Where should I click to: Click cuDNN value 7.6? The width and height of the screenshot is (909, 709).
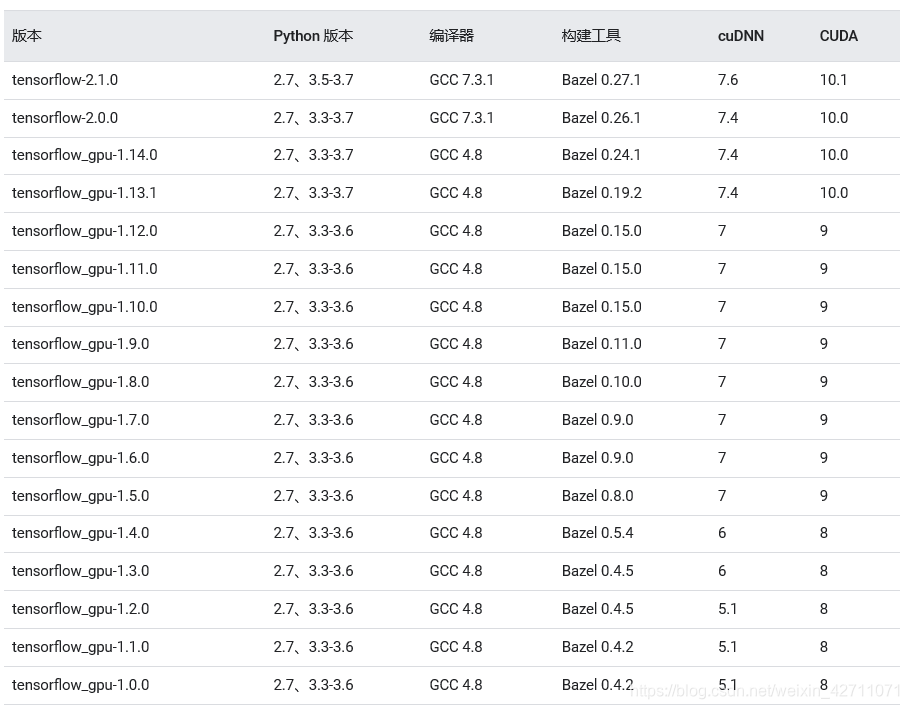pyautogui.click(x=728, y=80)
